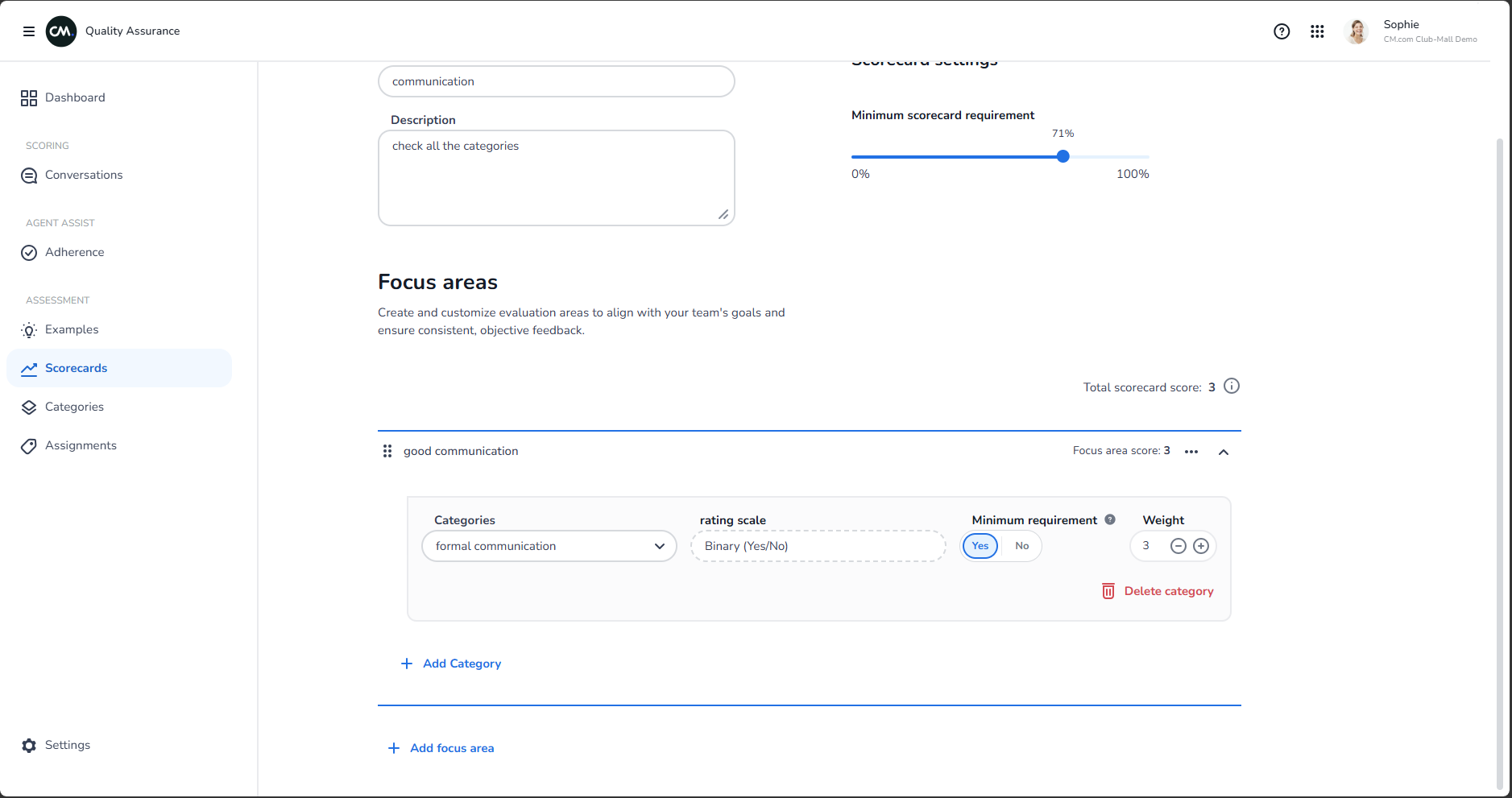This screenshot has height=798, width=1512.
Task: Select Scorecards in the sidebar
Action: coord(119,368)
